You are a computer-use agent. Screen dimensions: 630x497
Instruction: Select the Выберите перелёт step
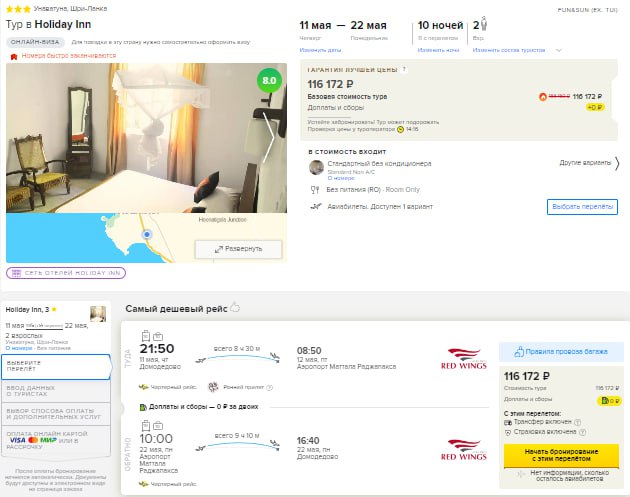tap(56, 366)
